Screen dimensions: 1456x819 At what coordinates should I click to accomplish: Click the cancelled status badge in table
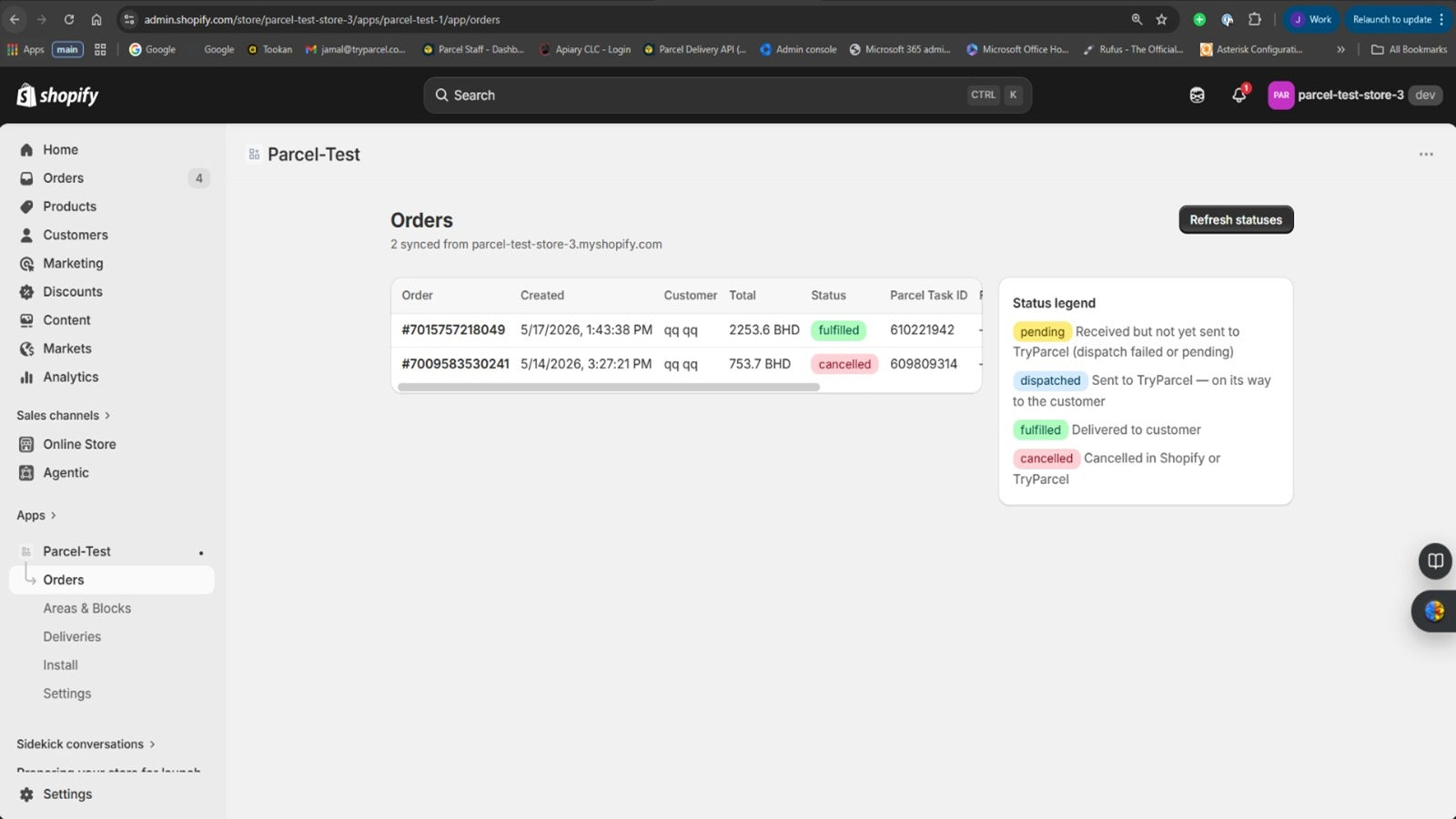pos(844,364)
